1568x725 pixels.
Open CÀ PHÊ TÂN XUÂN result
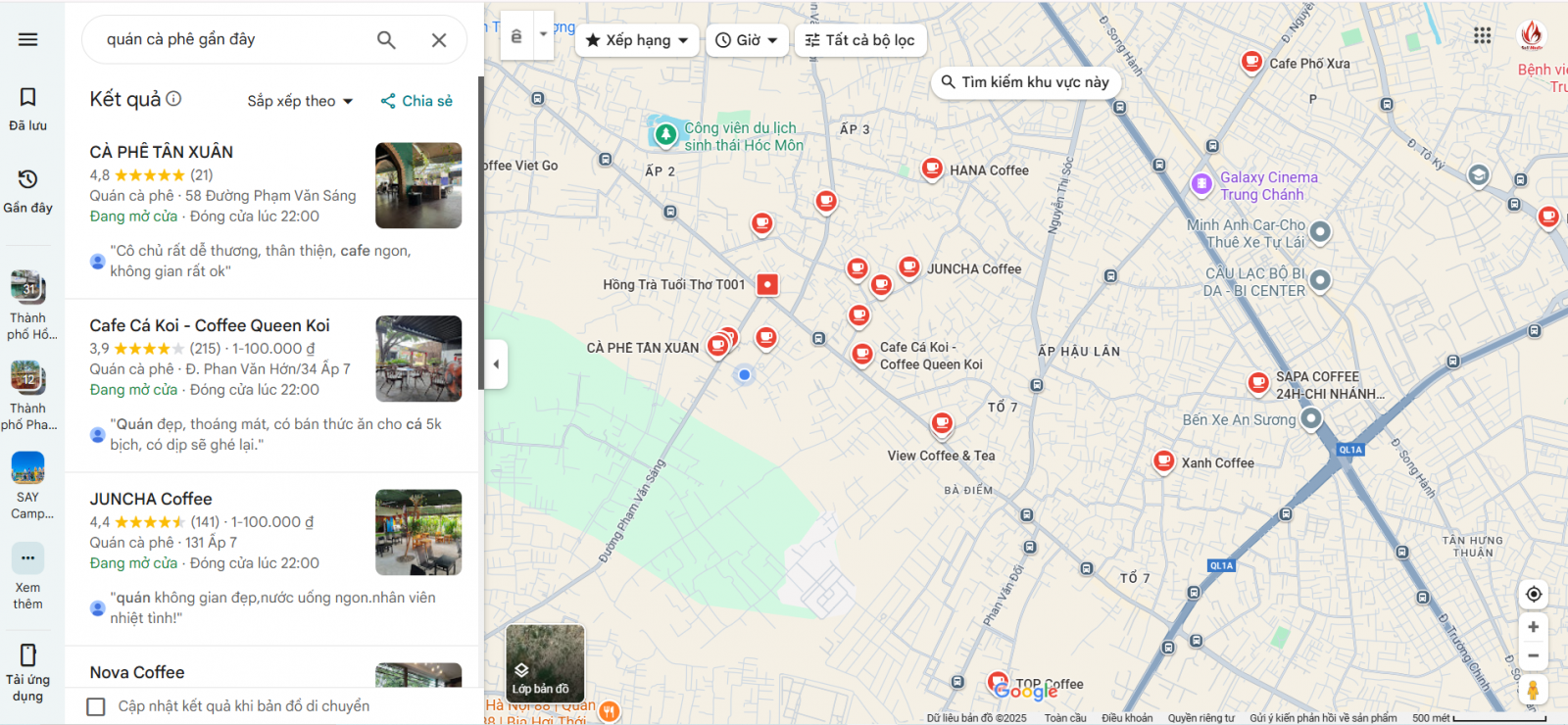click(x=162, y=152)
